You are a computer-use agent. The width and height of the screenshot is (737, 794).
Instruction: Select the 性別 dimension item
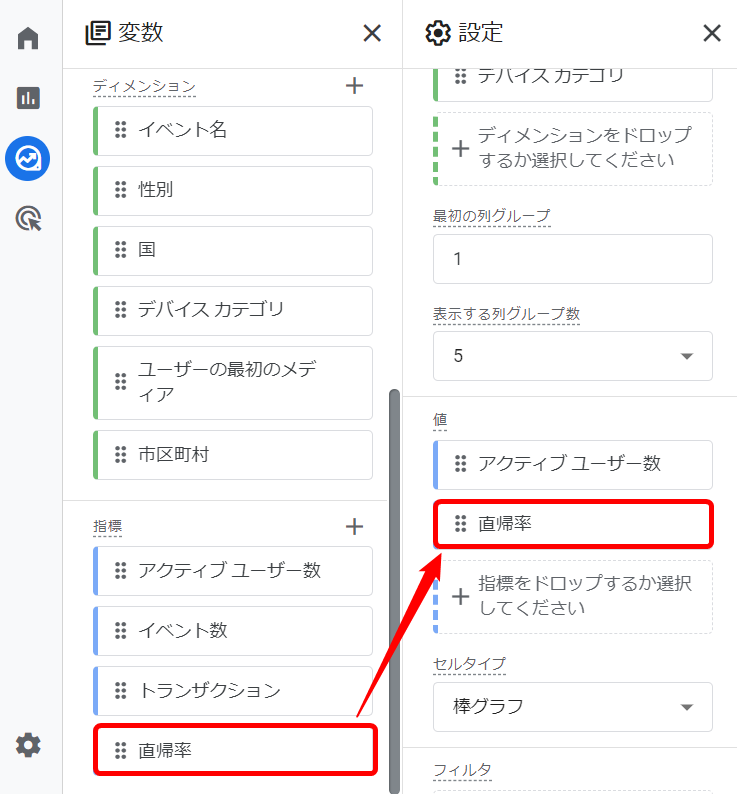click(x=233, y=190)
